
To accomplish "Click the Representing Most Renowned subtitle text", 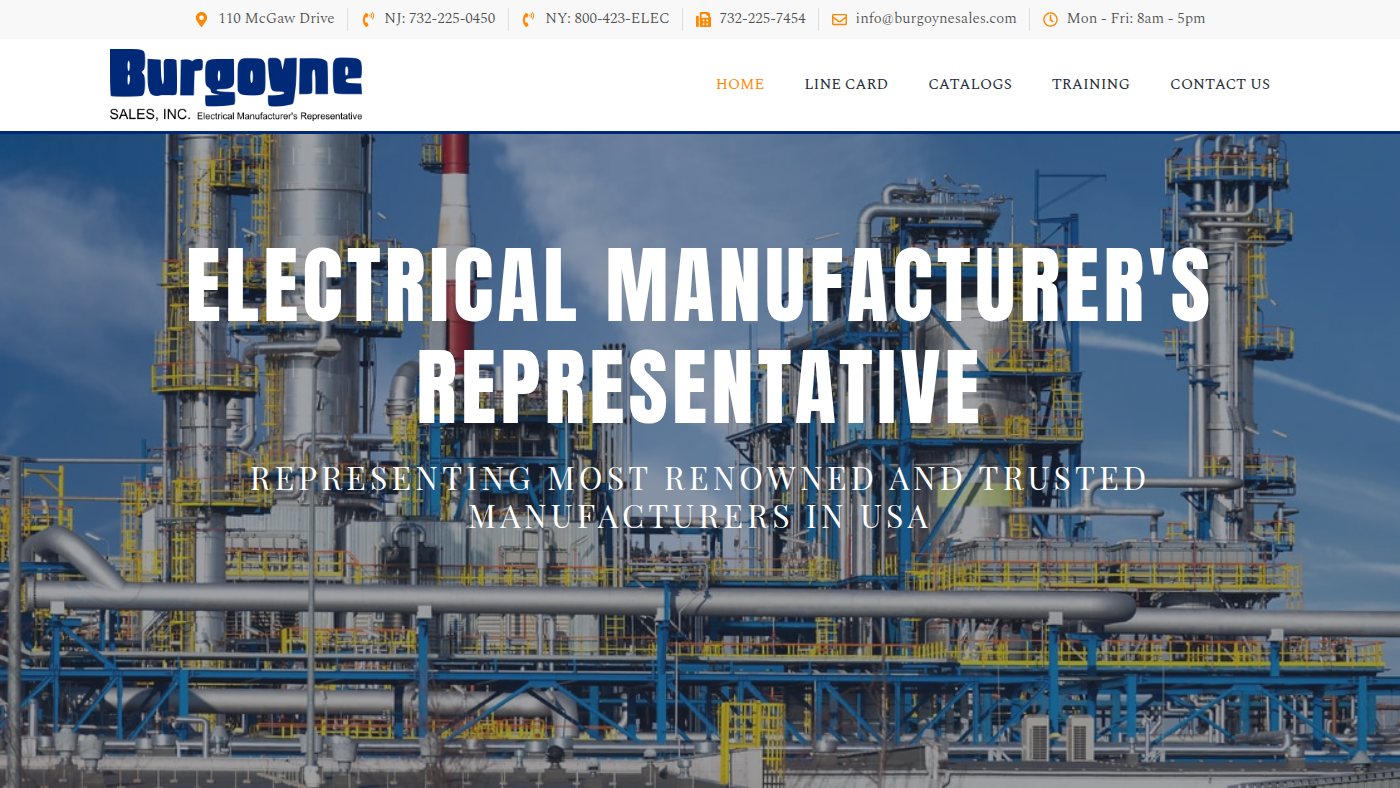I will (x=699, y=497).
